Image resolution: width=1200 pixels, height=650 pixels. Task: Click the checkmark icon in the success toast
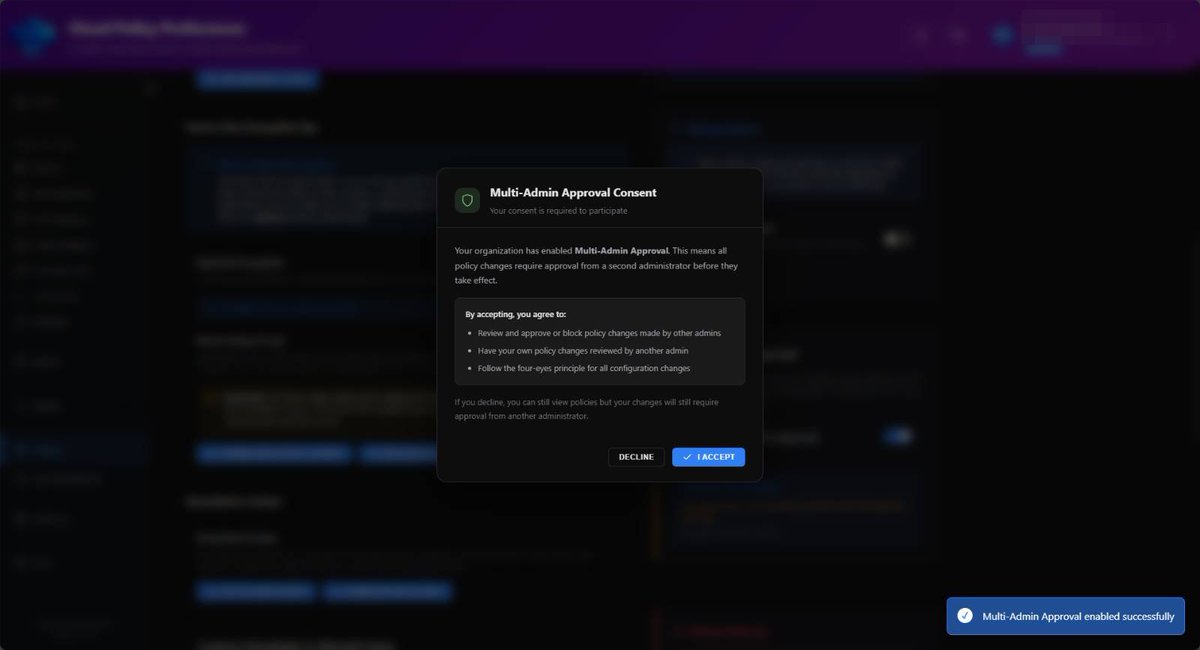click(964, 616)
